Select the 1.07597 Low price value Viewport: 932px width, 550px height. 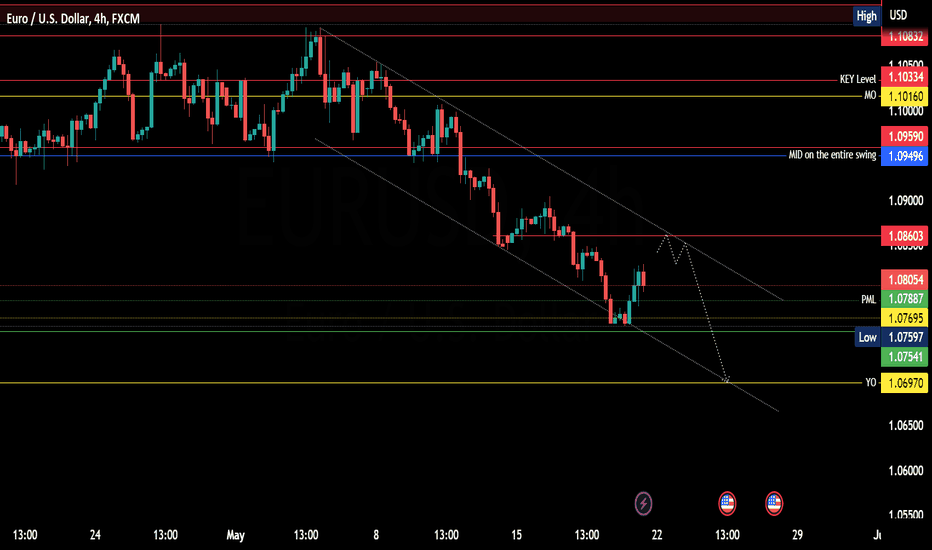[x=904, y=337]
